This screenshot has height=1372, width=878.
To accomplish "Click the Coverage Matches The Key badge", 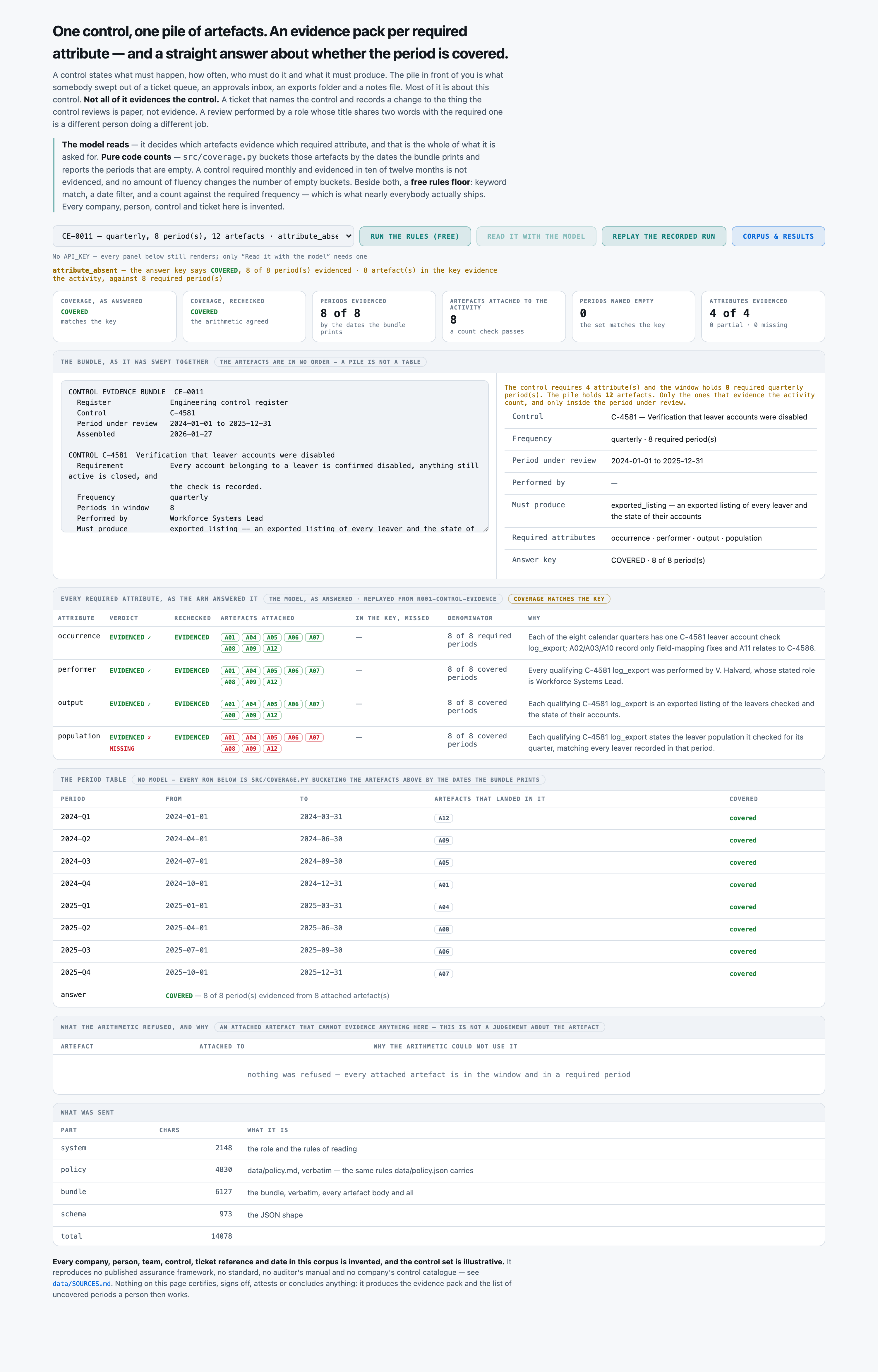I will [559, 599].
